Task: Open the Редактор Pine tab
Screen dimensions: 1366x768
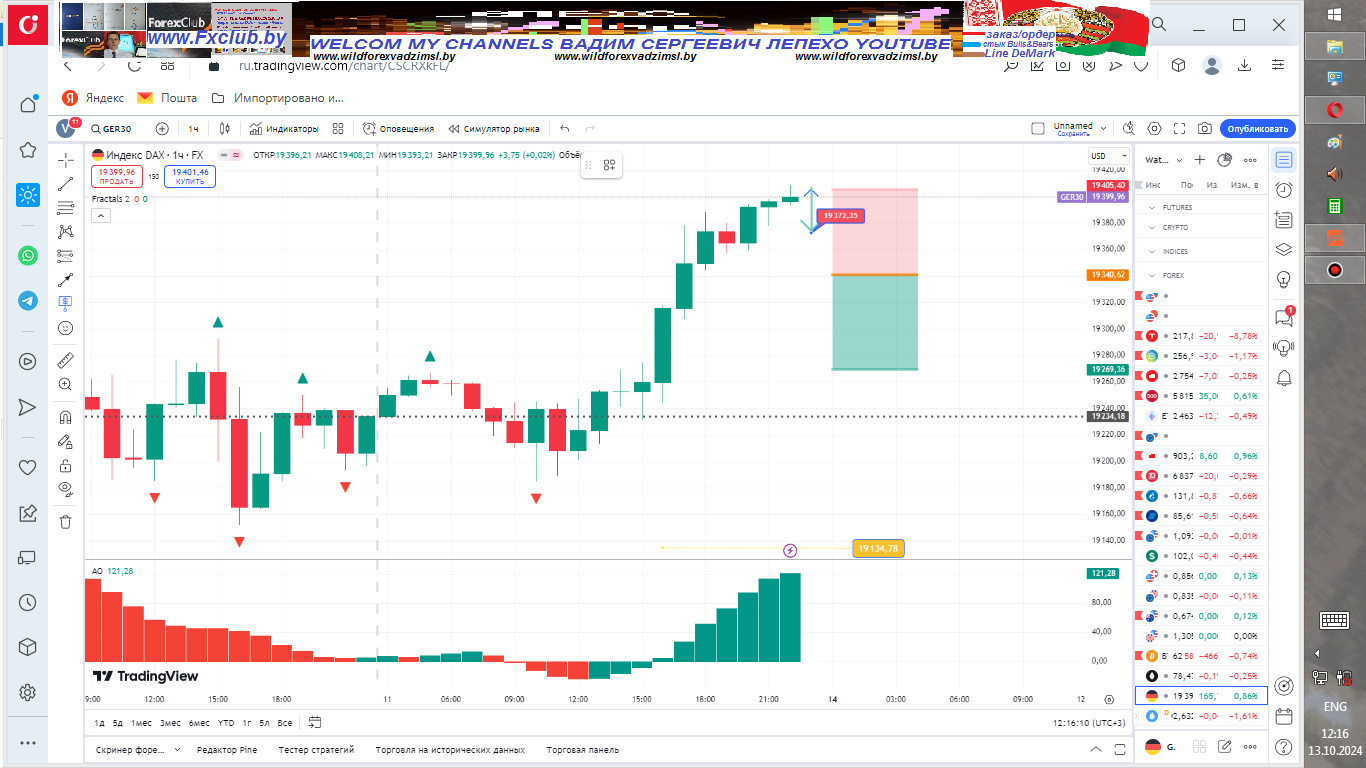Action: point(227,749)
